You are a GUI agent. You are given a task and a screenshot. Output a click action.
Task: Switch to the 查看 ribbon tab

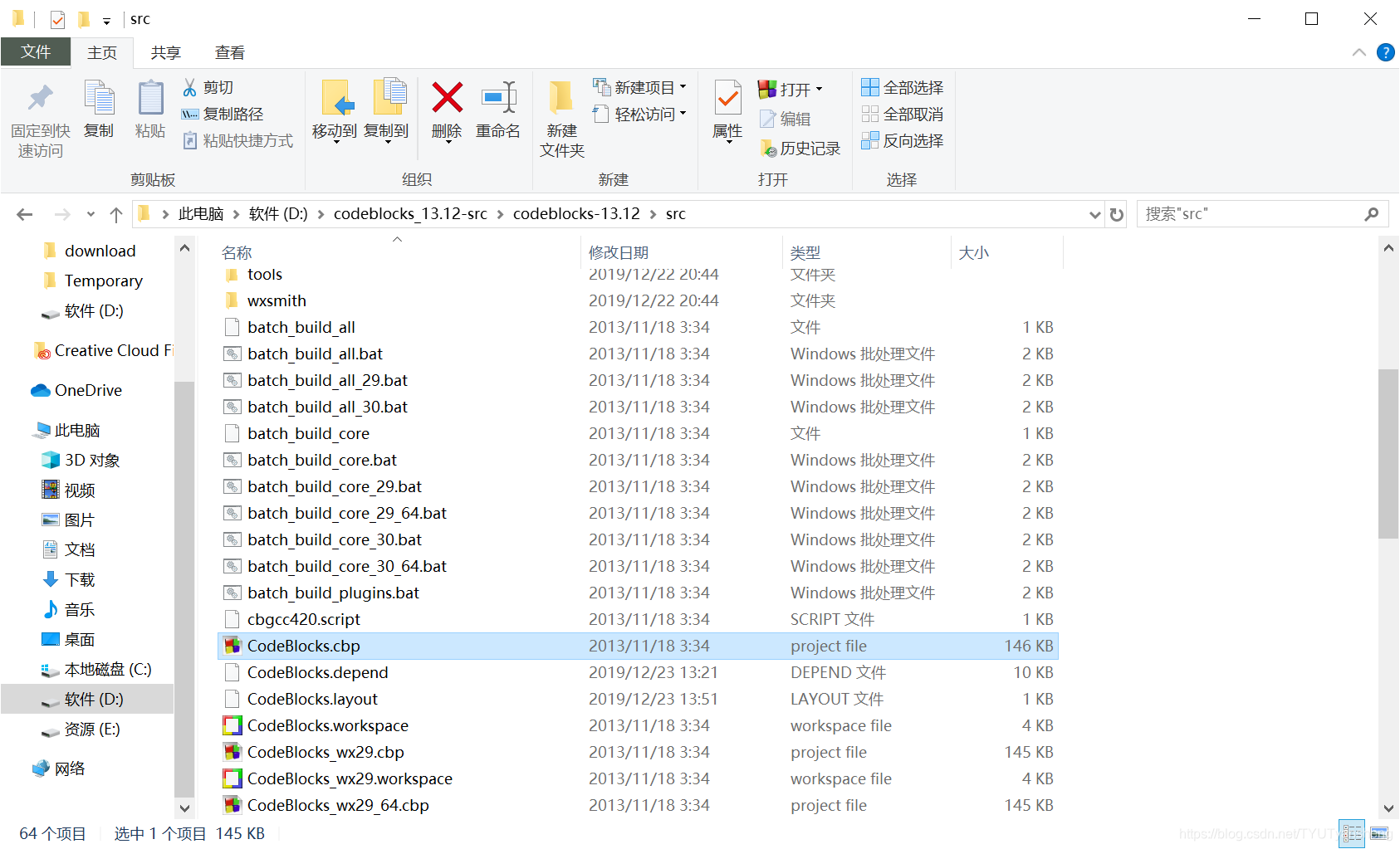230,52
